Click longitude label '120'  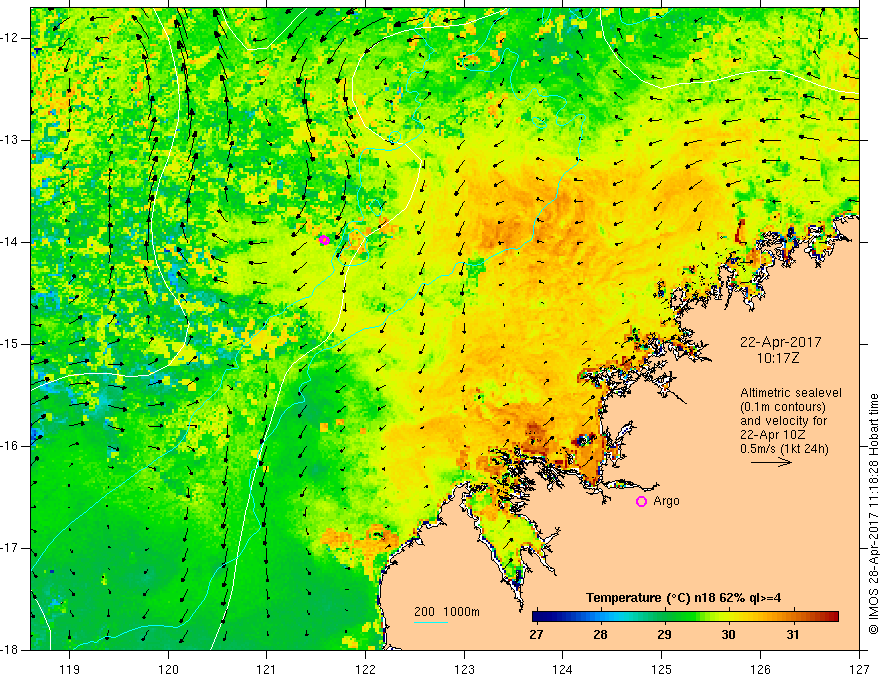point(168,669)
